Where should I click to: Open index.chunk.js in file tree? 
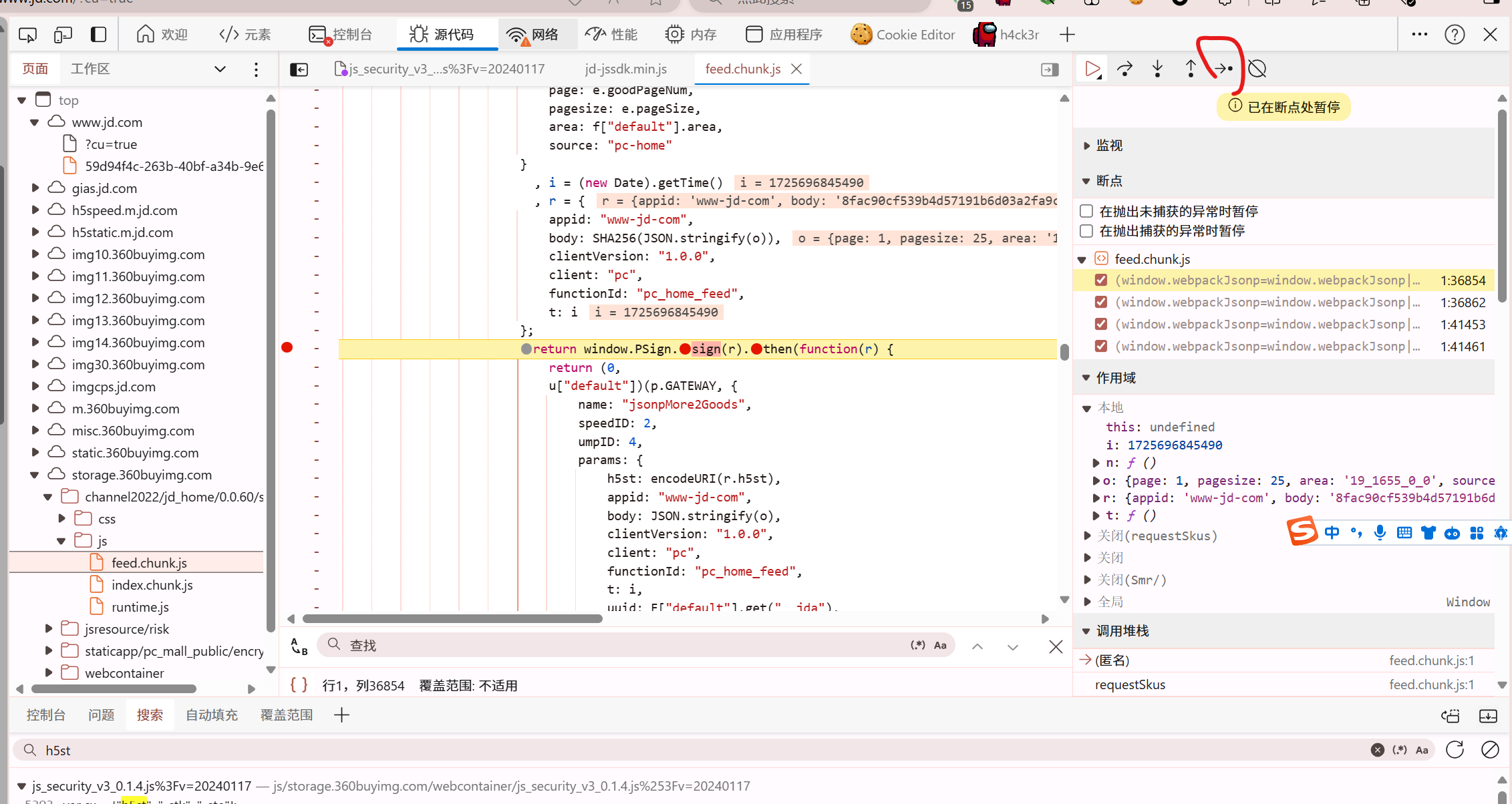pos(152,585)
